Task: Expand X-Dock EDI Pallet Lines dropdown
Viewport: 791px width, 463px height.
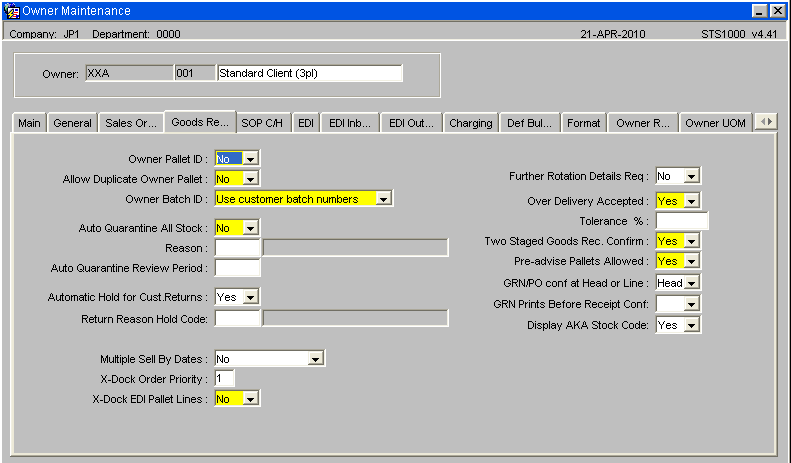Action: tap(250, 398)
